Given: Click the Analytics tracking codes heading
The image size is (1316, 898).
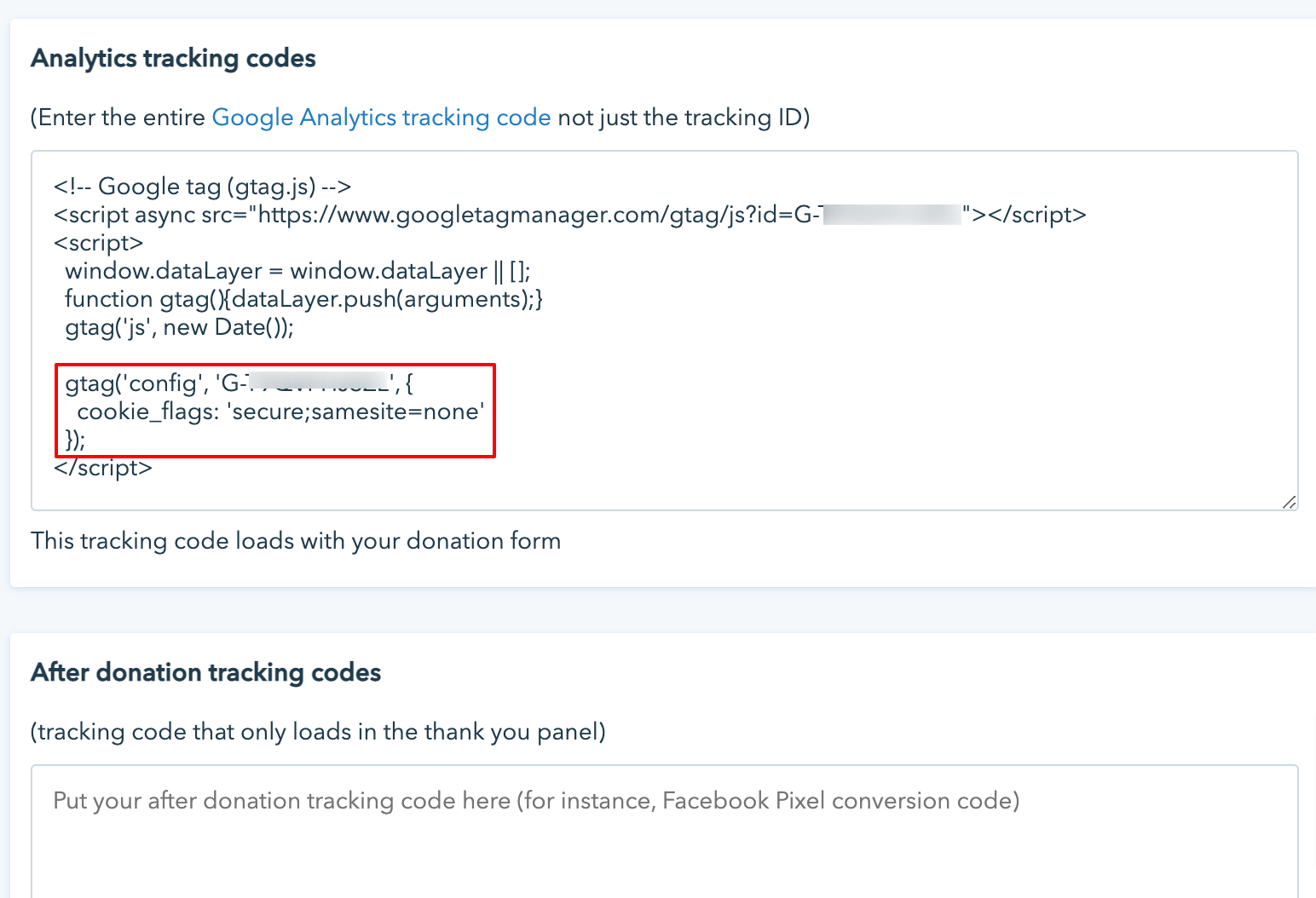Looking at the screenshot, I should [173, 58].
